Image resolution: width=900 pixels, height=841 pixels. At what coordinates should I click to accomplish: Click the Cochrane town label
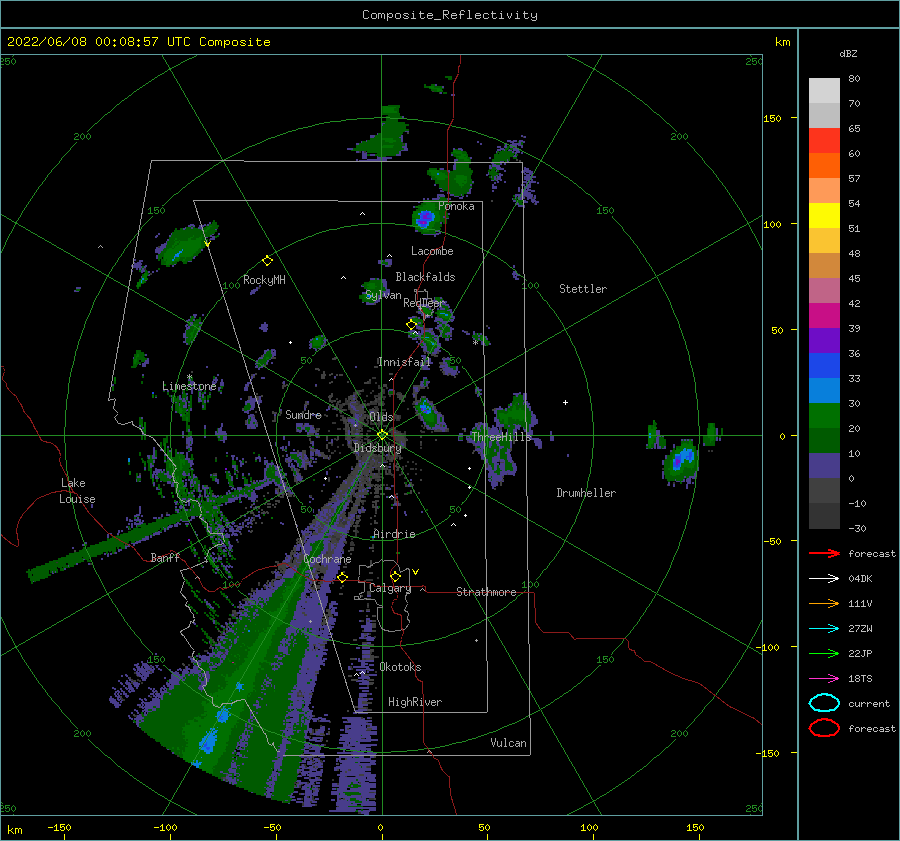327,559
